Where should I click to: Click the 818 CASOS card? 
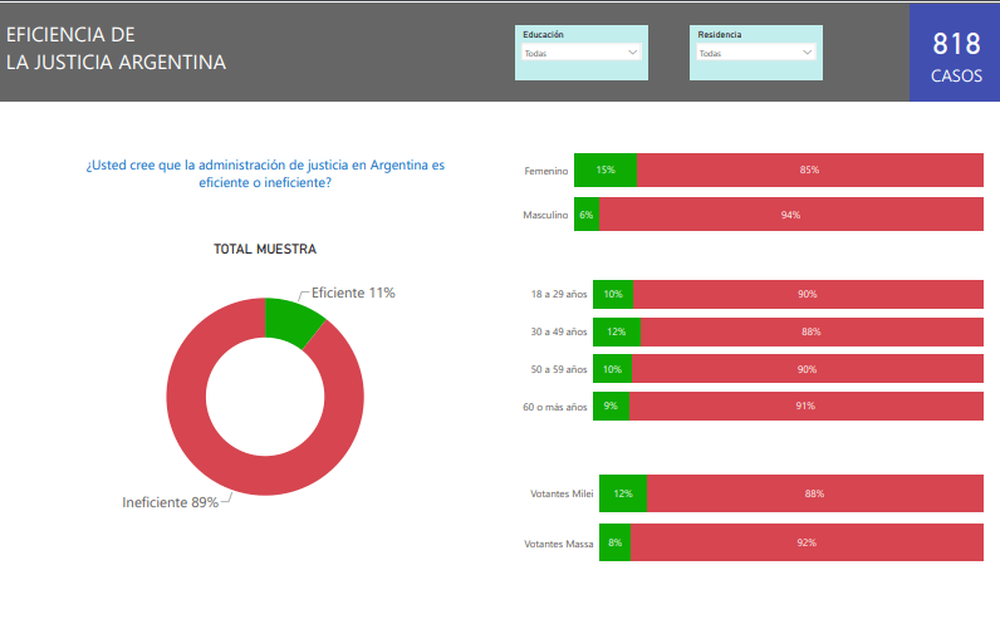pyautogui.click(x=955, y=53)
